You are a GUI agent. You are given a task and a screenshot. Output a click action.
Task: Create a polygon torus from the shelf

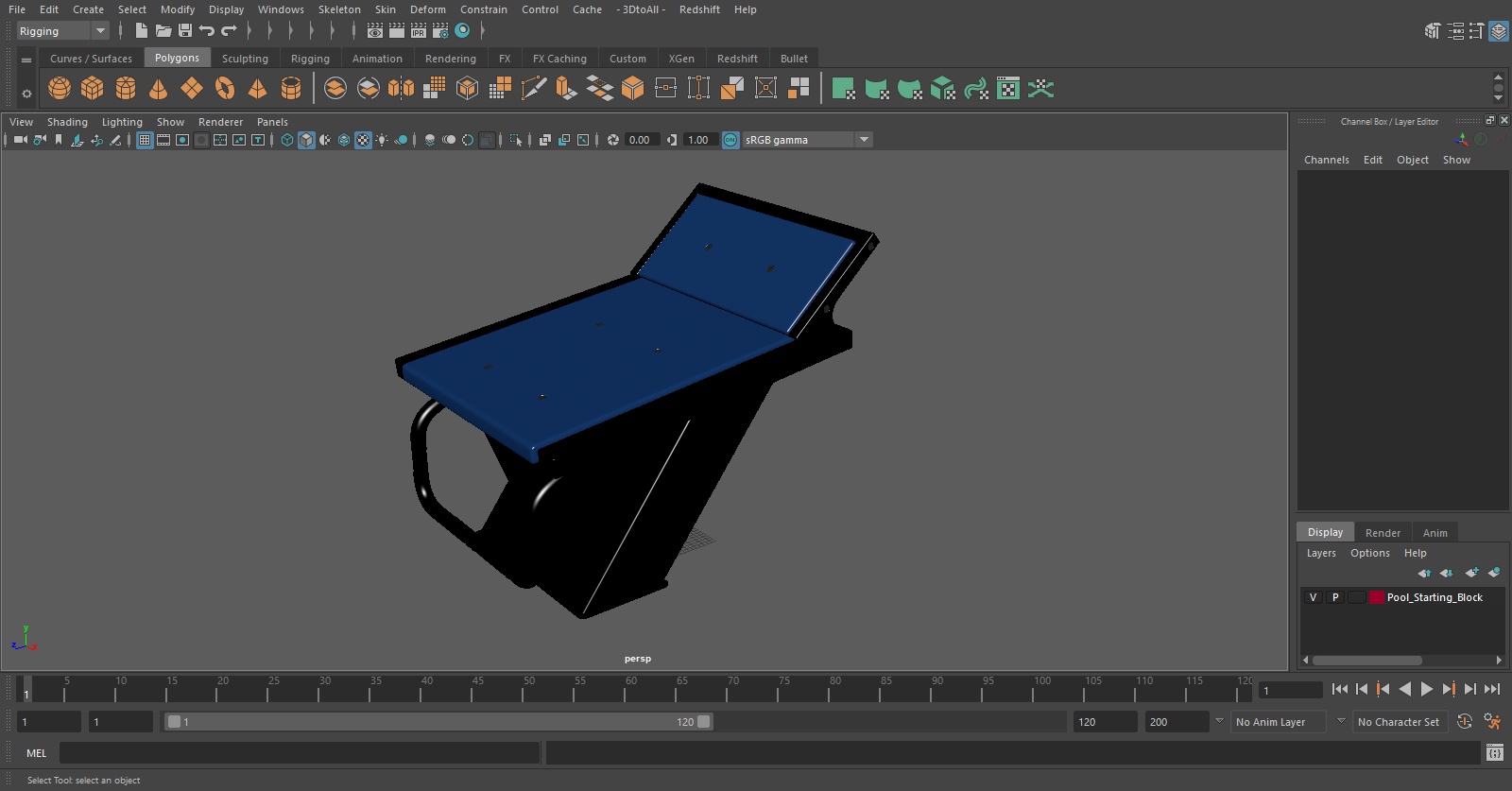pos(225,89)
